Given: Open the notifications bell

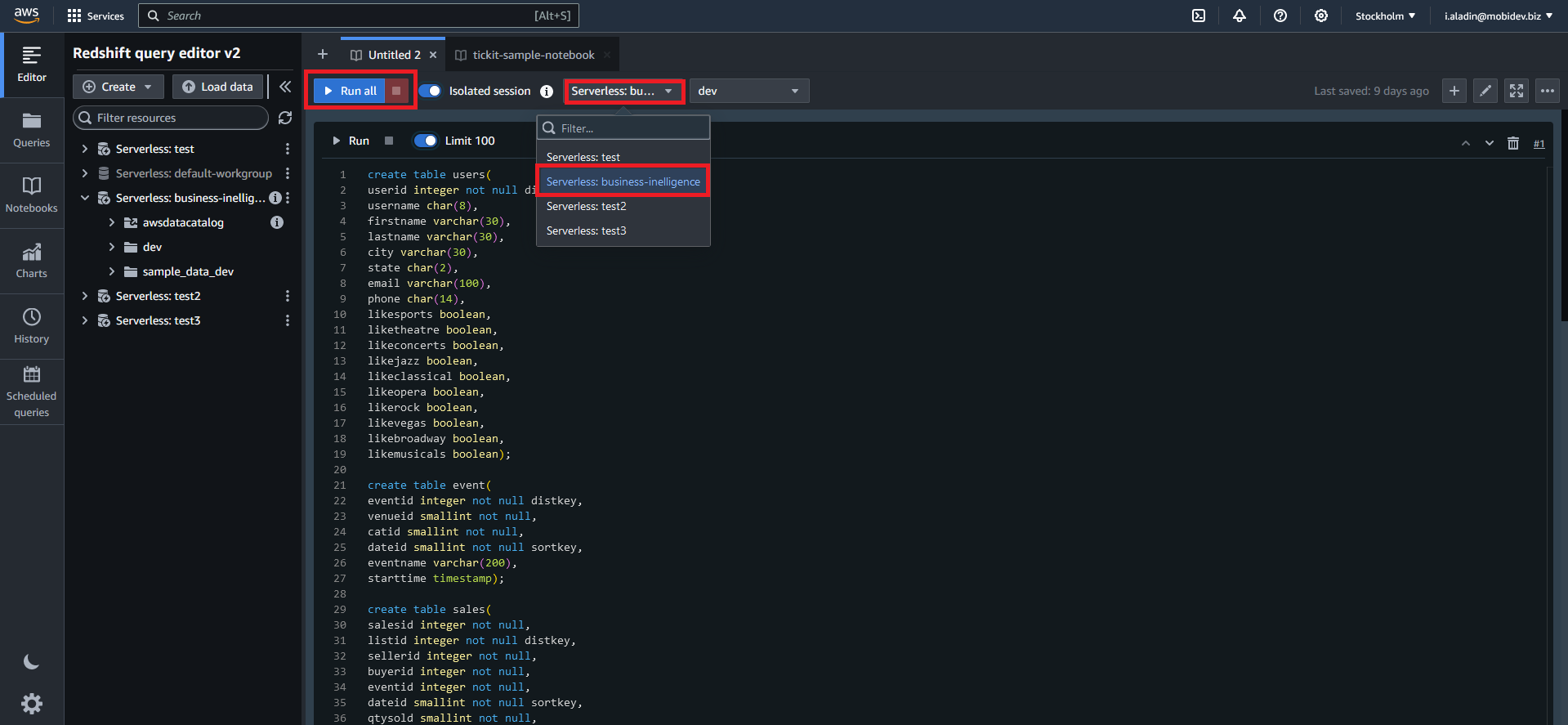Looking at the screenshot, I should [x=1240, y=16].
